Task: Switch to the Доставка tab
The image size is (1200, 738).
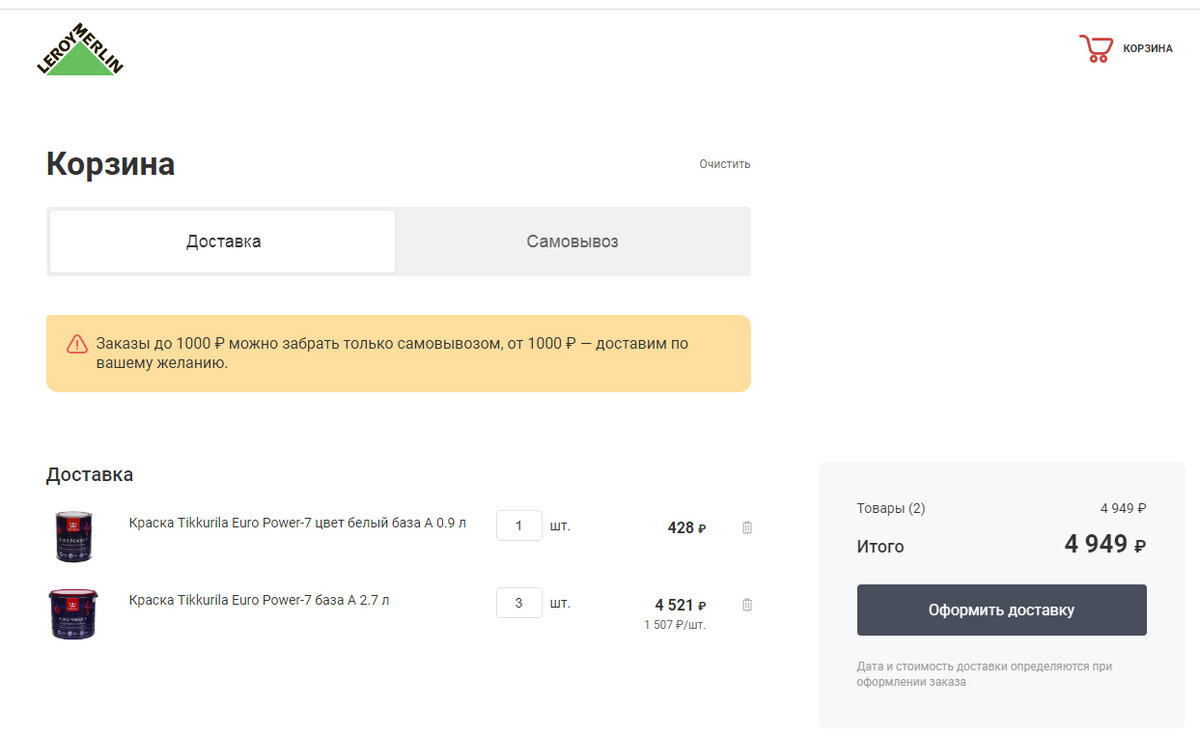Action: (x=223, y=241)
